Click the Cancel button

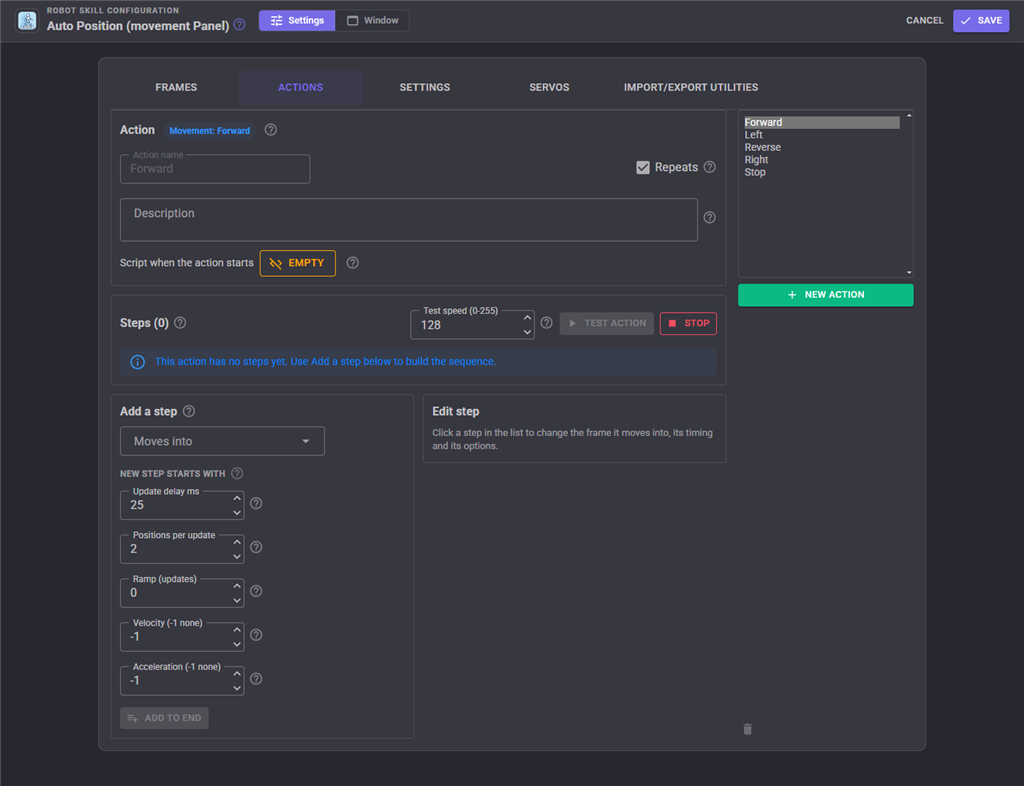pyautogui.click(x=924, y=20)
